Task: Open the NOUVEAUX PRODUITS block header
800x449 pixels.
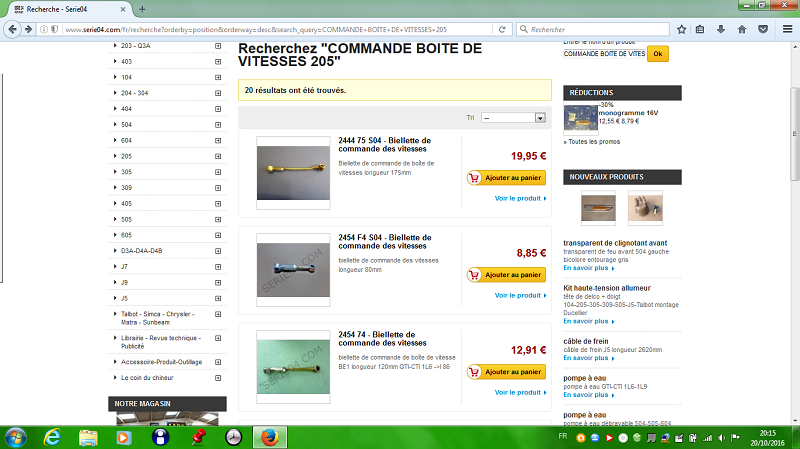Action: [622, 177]
